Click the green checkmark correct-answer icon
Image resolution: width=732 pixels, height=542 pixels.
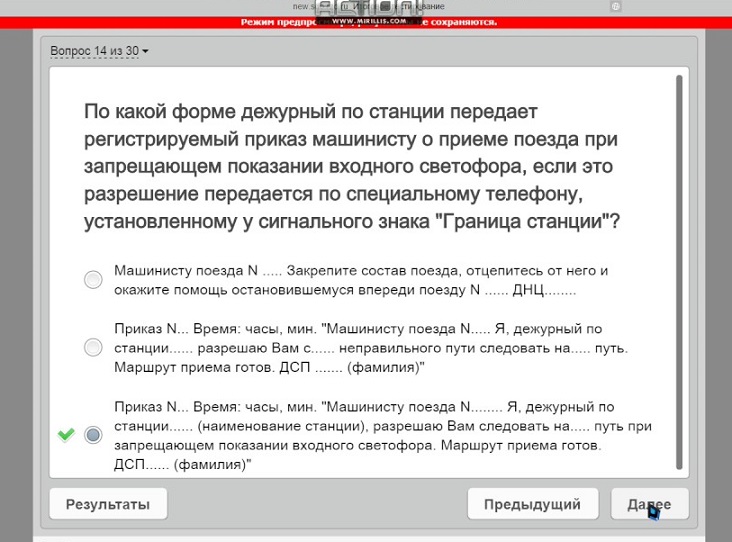click(66, 435)
